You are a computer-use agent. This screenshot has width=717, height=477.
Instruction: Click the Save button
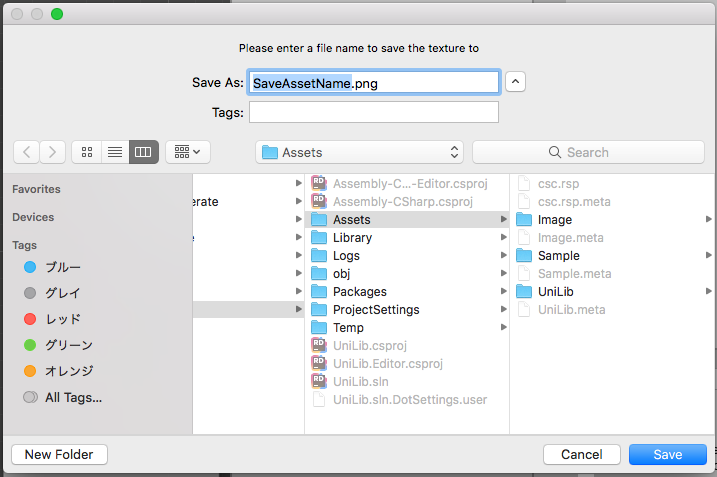pos(668,455)
